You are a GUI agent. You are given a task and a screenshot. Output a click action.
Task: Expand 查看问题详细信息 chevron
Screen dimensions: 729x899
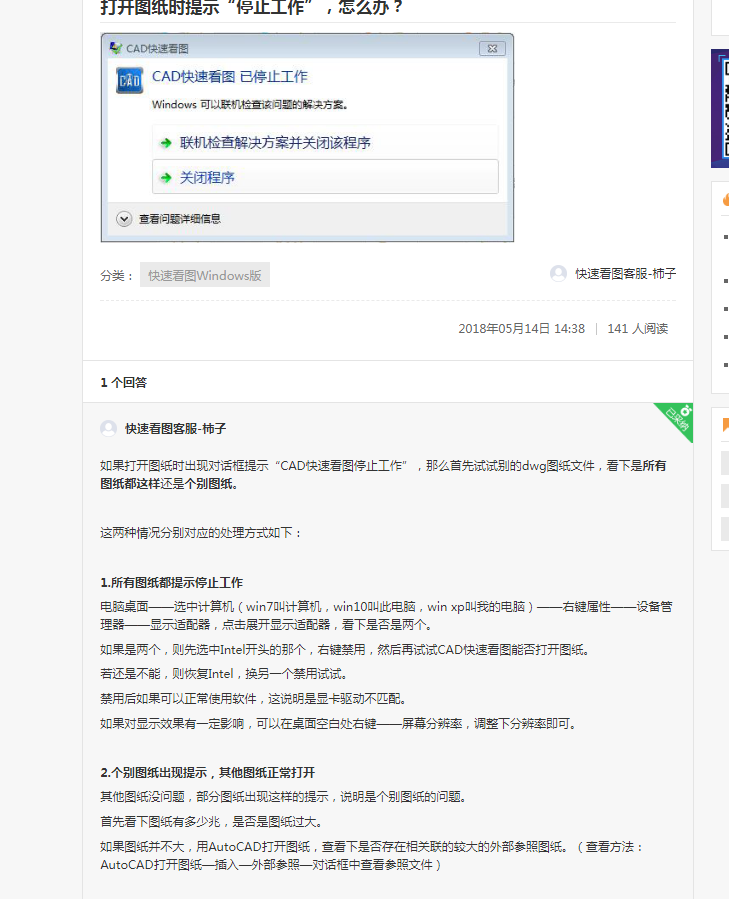[124, 218]
